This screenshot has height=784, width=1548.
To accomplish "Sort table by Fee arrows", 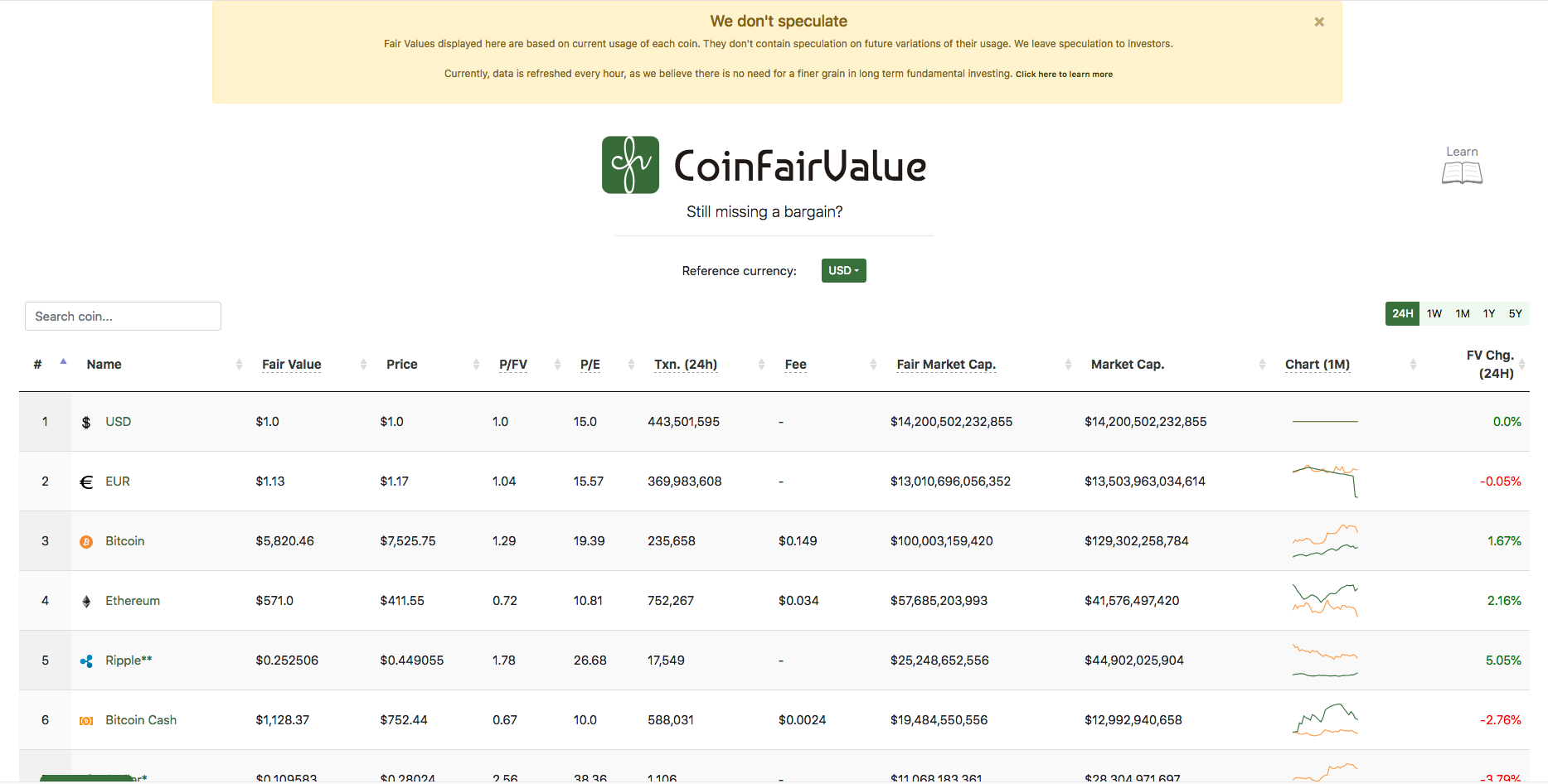I will 873,365.
